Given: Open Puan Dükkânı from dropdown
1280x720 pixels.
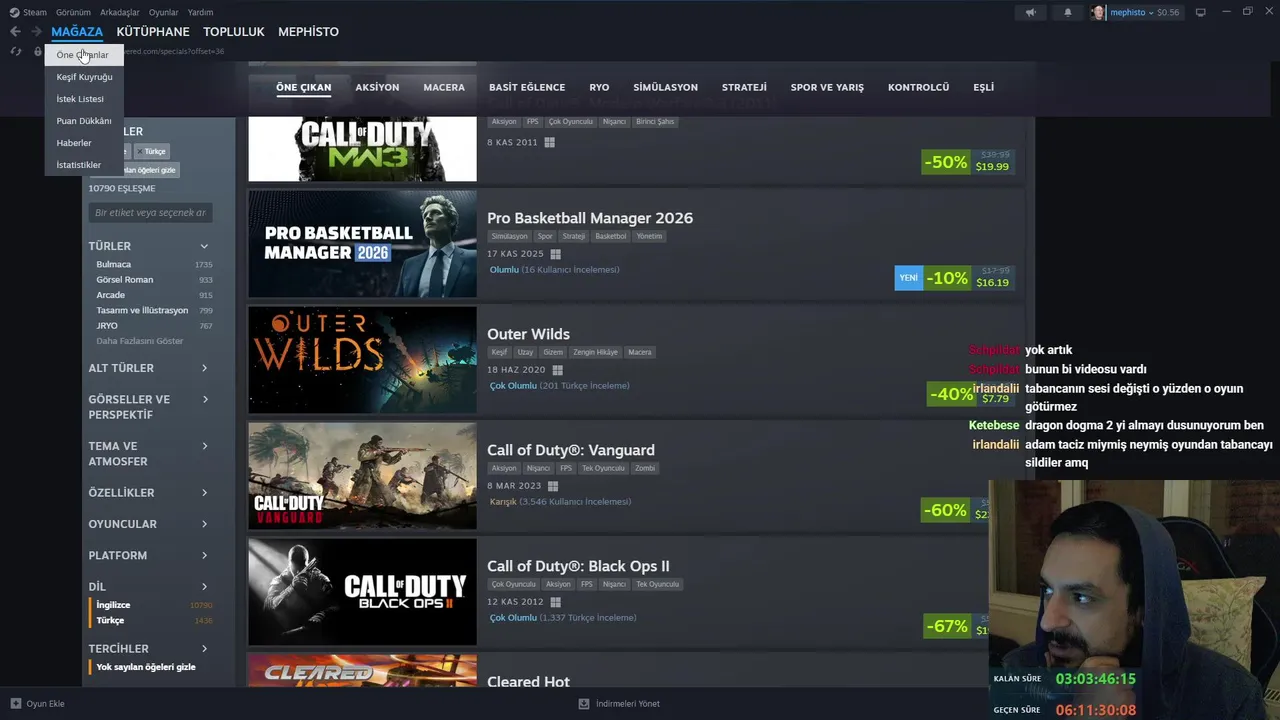Looking at the screenshot, I should pyautogui.click(x=84, y=121).
